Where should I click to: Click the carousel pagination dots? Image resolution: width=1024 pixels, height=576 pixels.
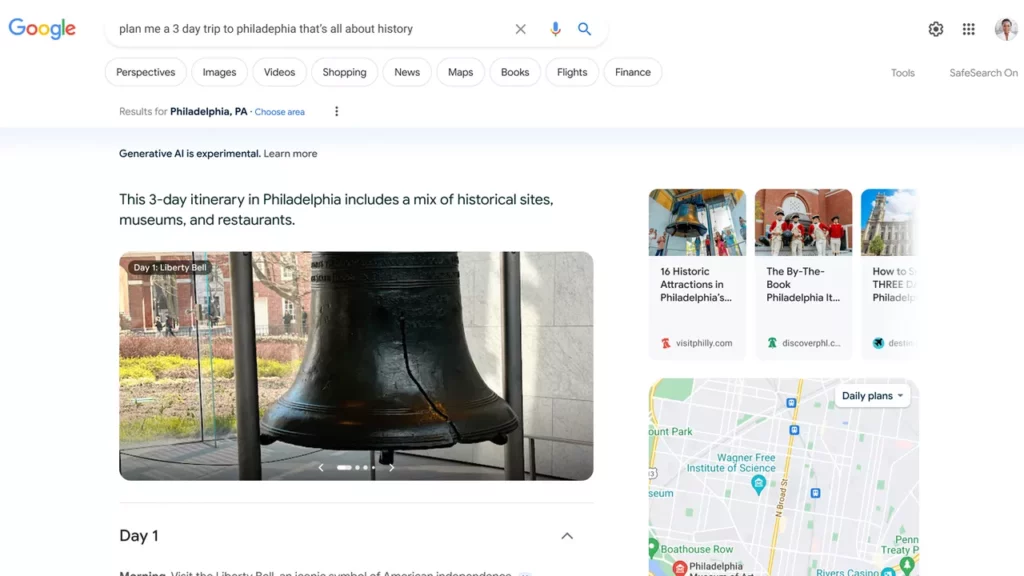356,468
